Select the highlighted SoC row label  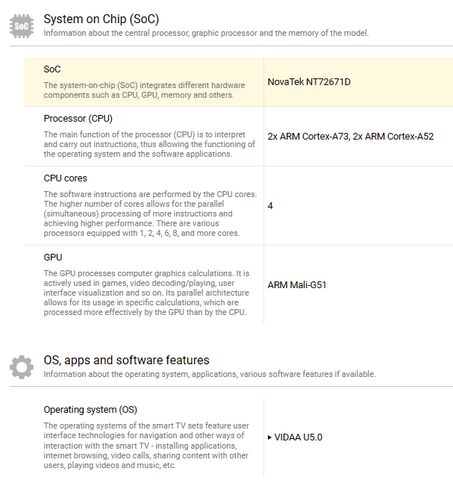[52, 69]
